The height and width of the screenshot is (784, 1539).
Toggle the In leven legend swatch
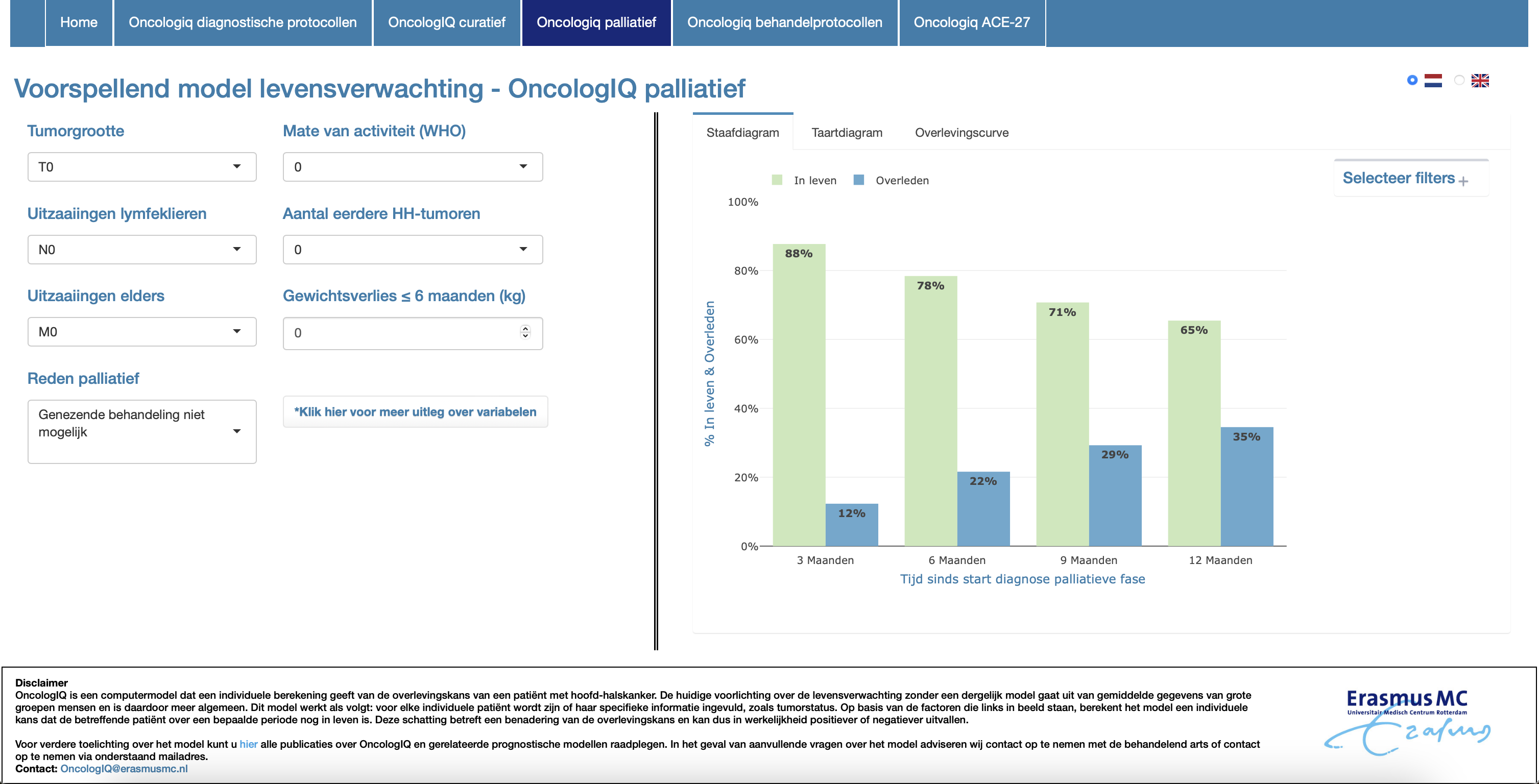tap(777, 180)
